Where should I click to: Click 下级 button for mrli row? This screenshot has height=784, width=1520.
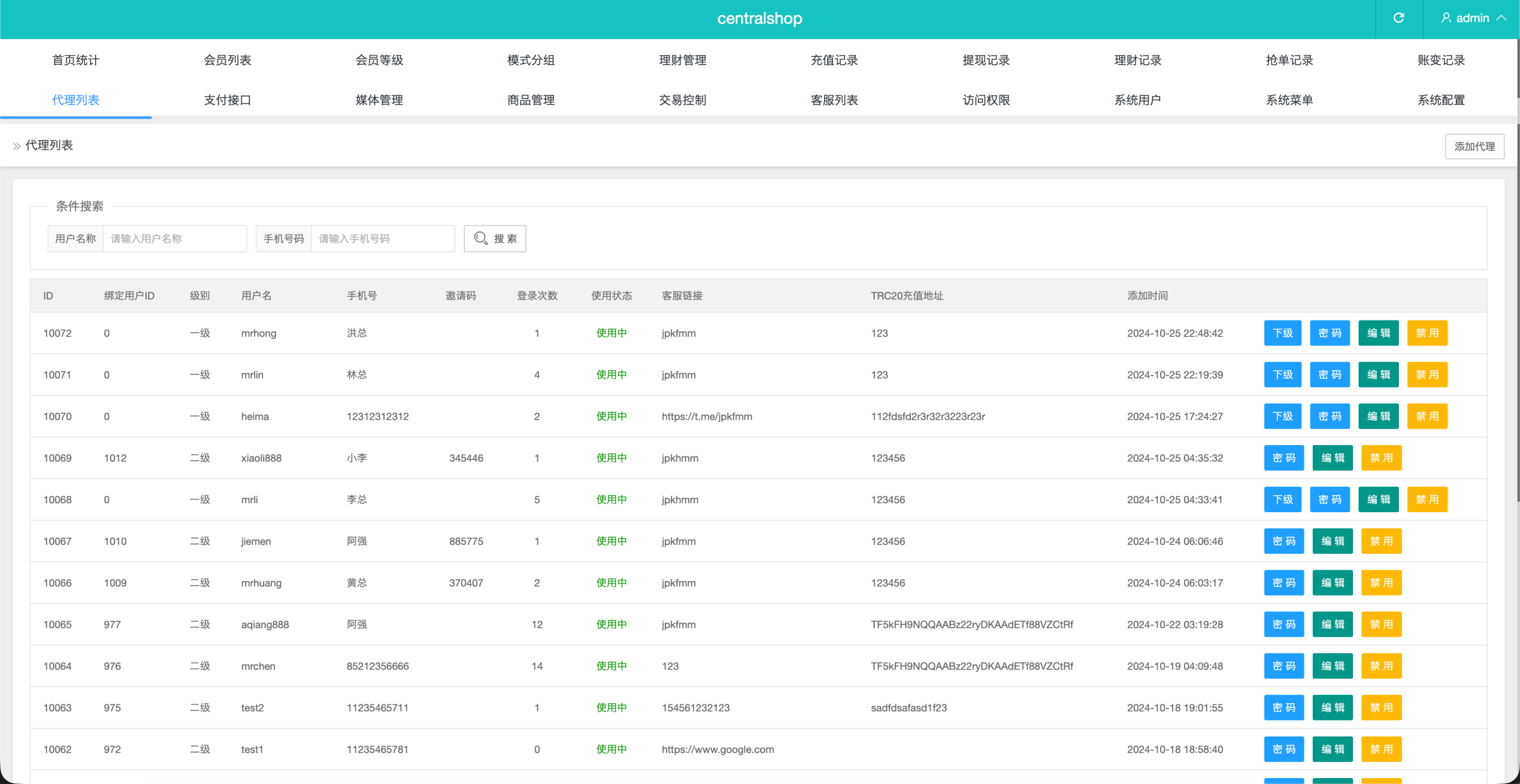1282,499
